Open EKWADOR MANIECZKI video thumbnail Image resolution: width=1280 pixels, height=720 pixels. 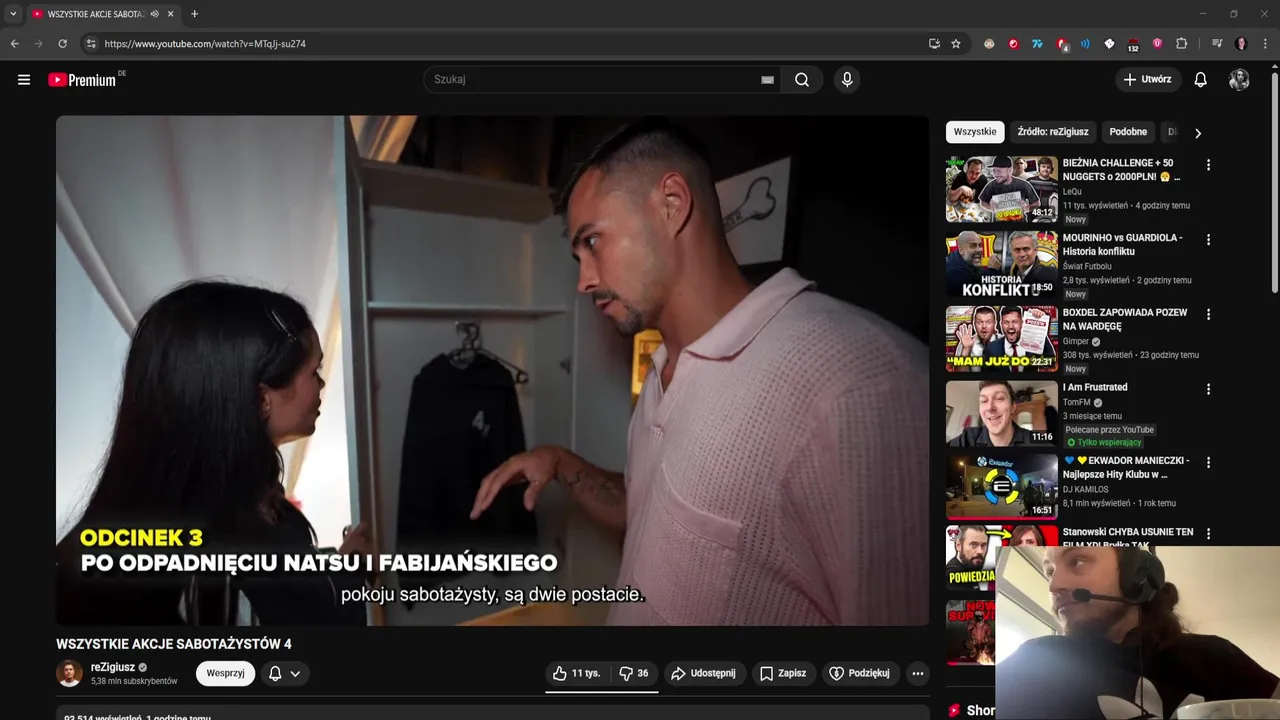pyautogui.click(x=1002, y=487)
